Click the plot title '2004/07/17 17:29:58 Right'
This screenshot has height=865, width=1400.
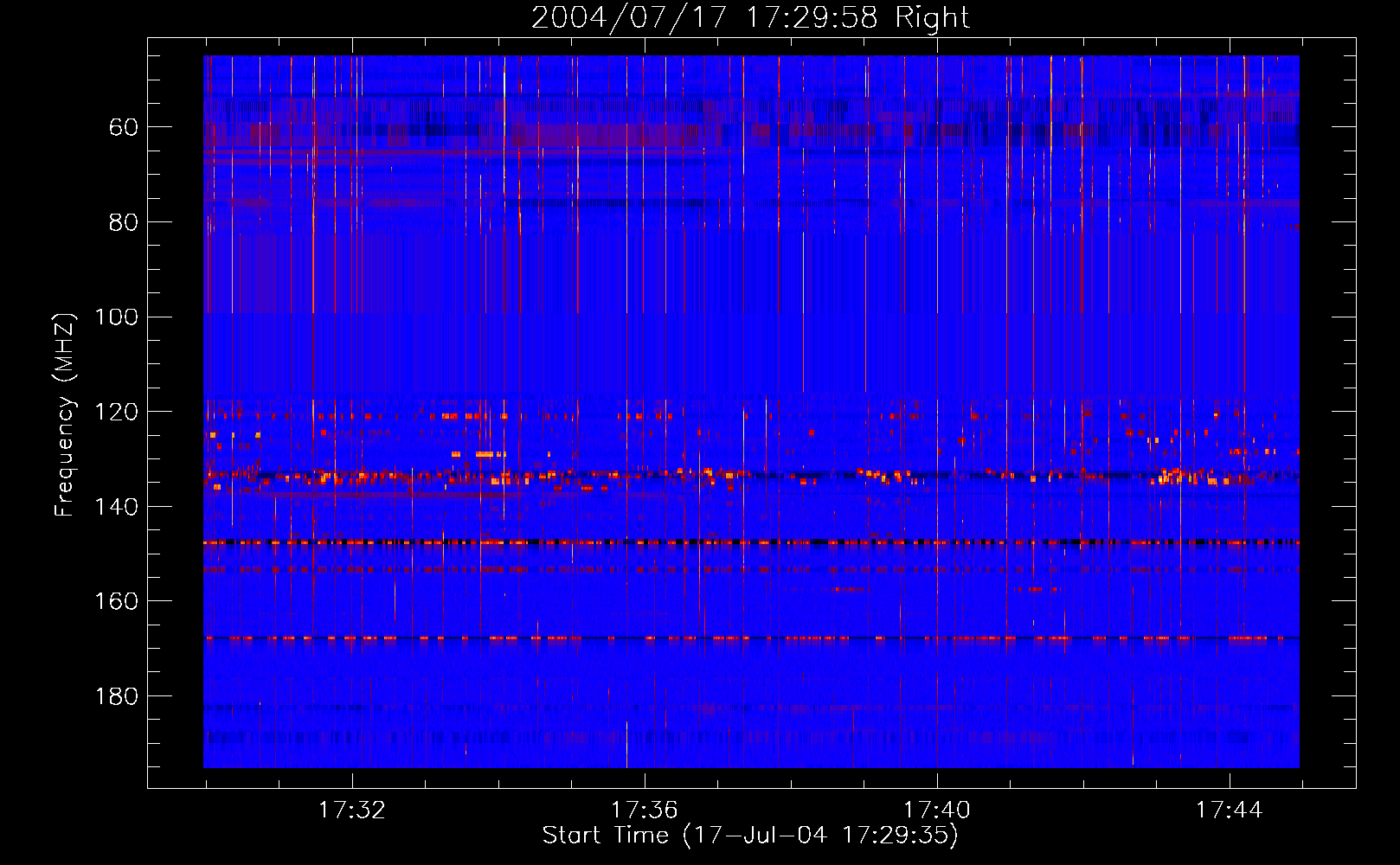[750, 17]
